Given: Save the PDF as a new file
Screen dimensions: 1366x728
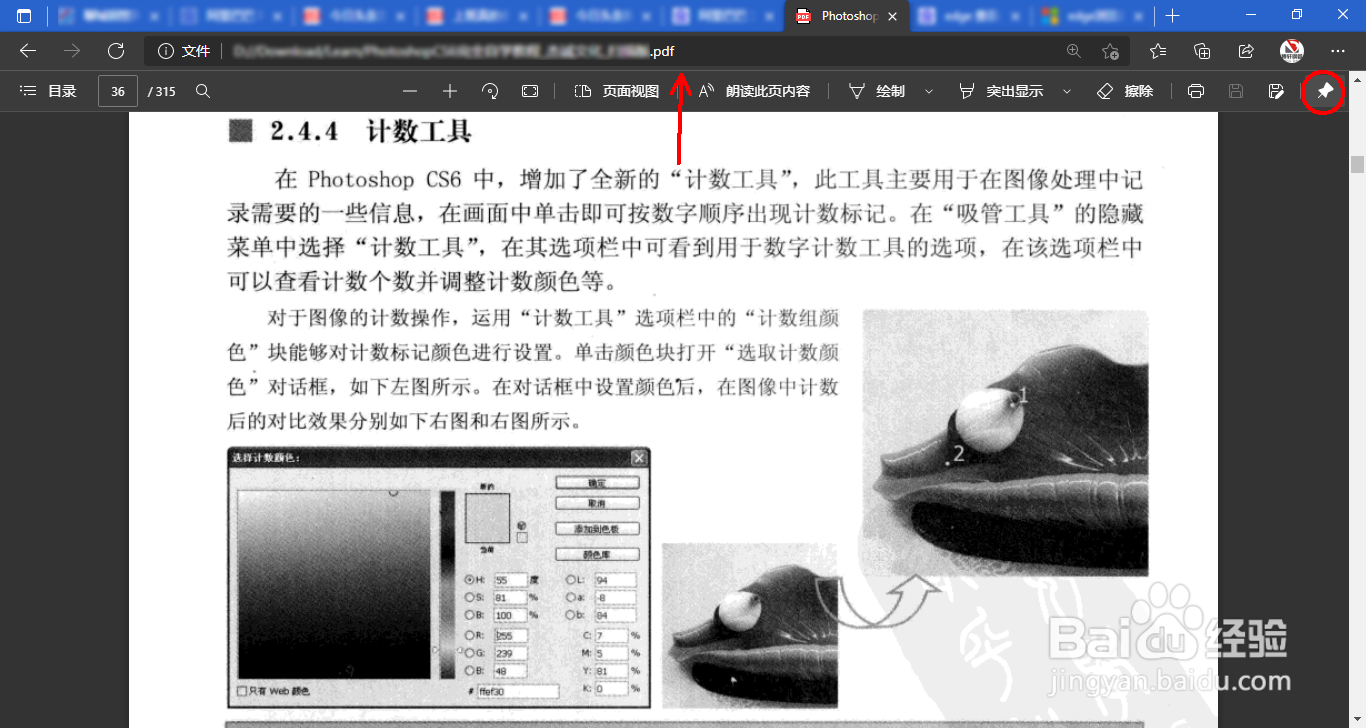Looking at the screenshot, I should point(1276,91).
